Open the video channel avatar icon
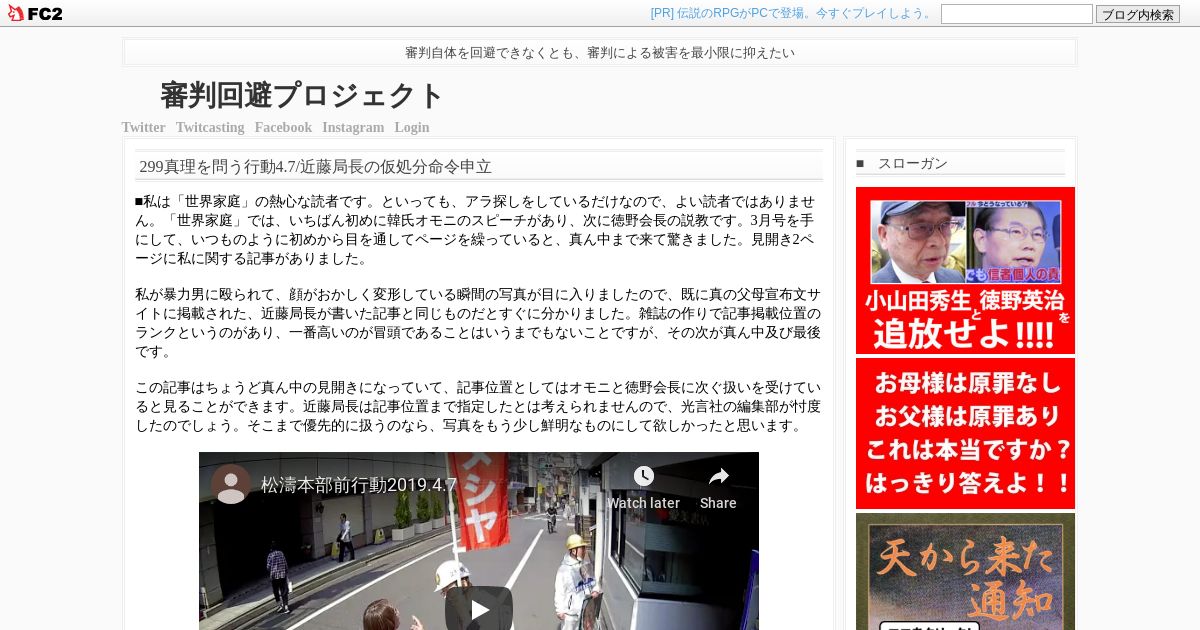Screen dimensions: 1200x630 [231, 484]
